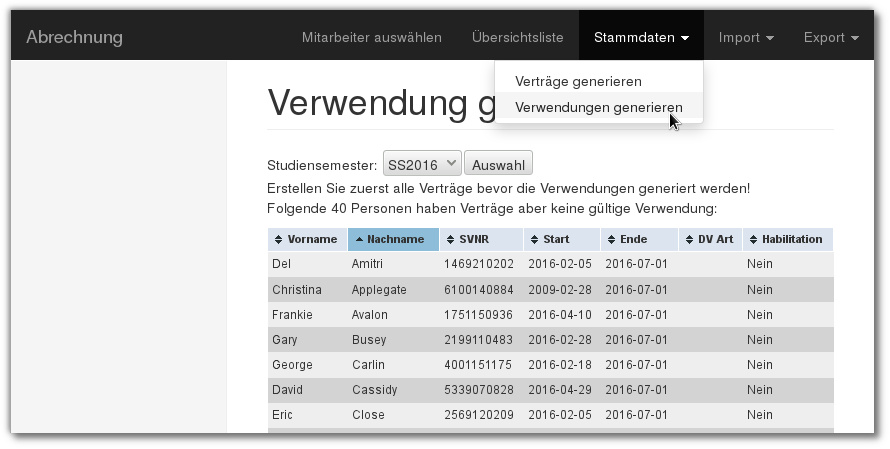Click the Abrechnung brand title
This screenshot has height=449, width=890.
pos(74,38)
